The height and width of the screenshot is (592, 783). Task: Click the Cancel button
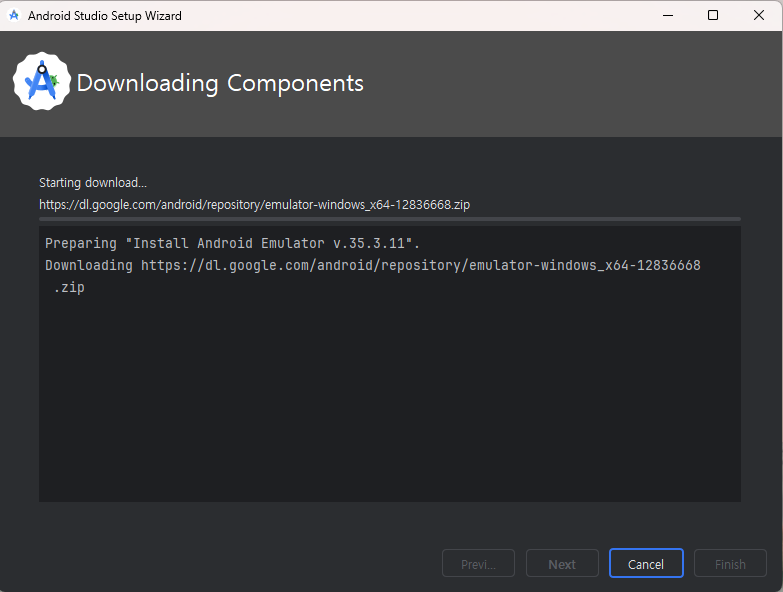point(646,564)
